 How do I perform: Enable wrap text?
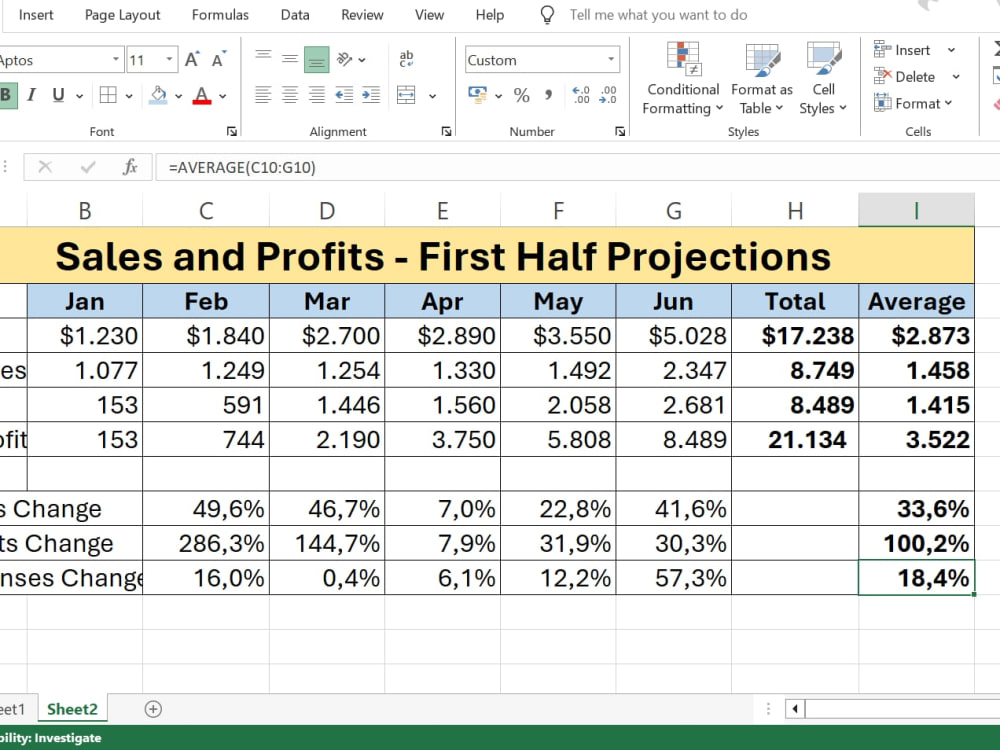coord(406,59)
